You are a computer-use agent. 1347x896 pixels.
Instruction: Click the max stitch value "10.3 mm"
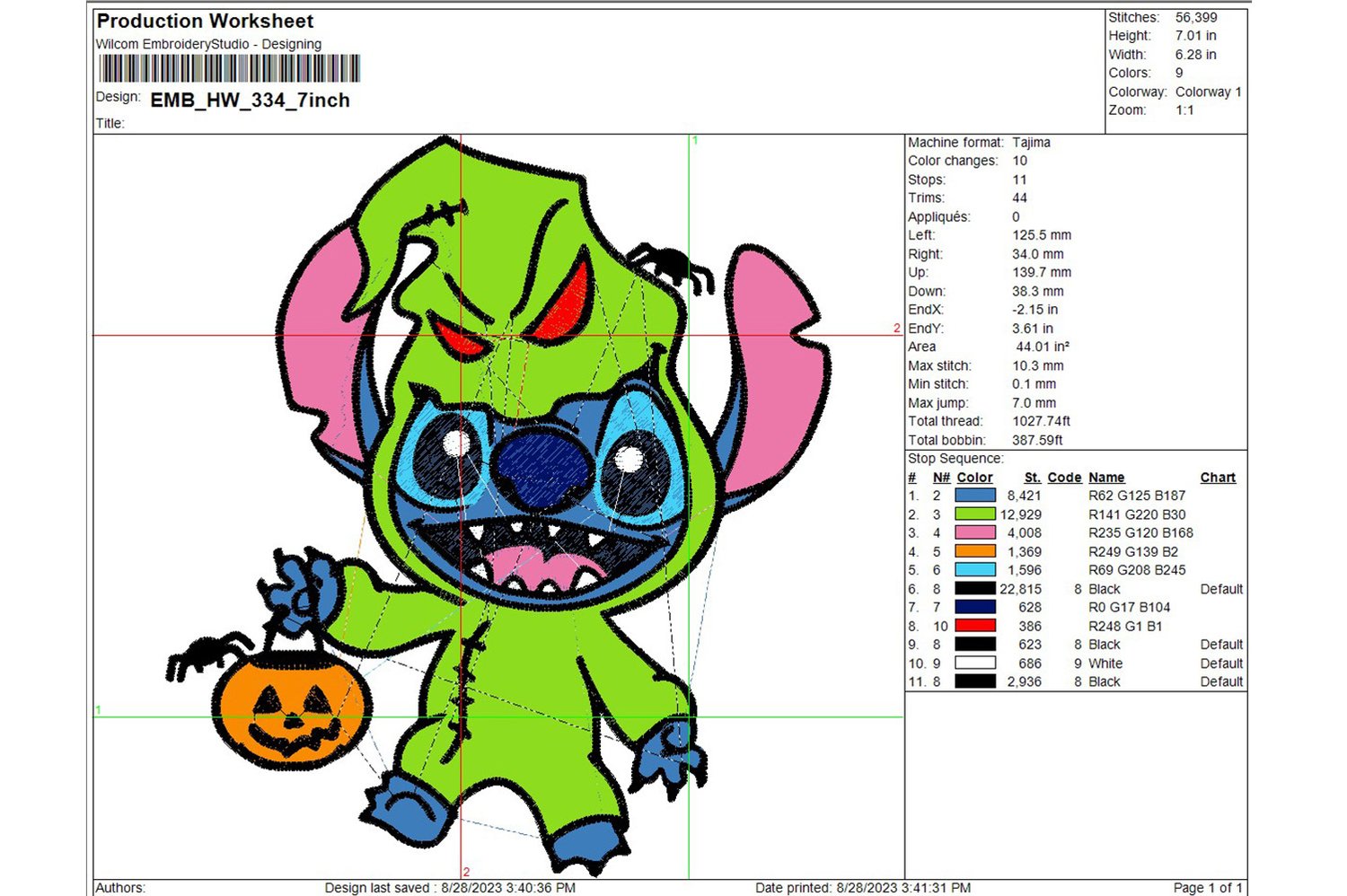(x=1038, y=366)
